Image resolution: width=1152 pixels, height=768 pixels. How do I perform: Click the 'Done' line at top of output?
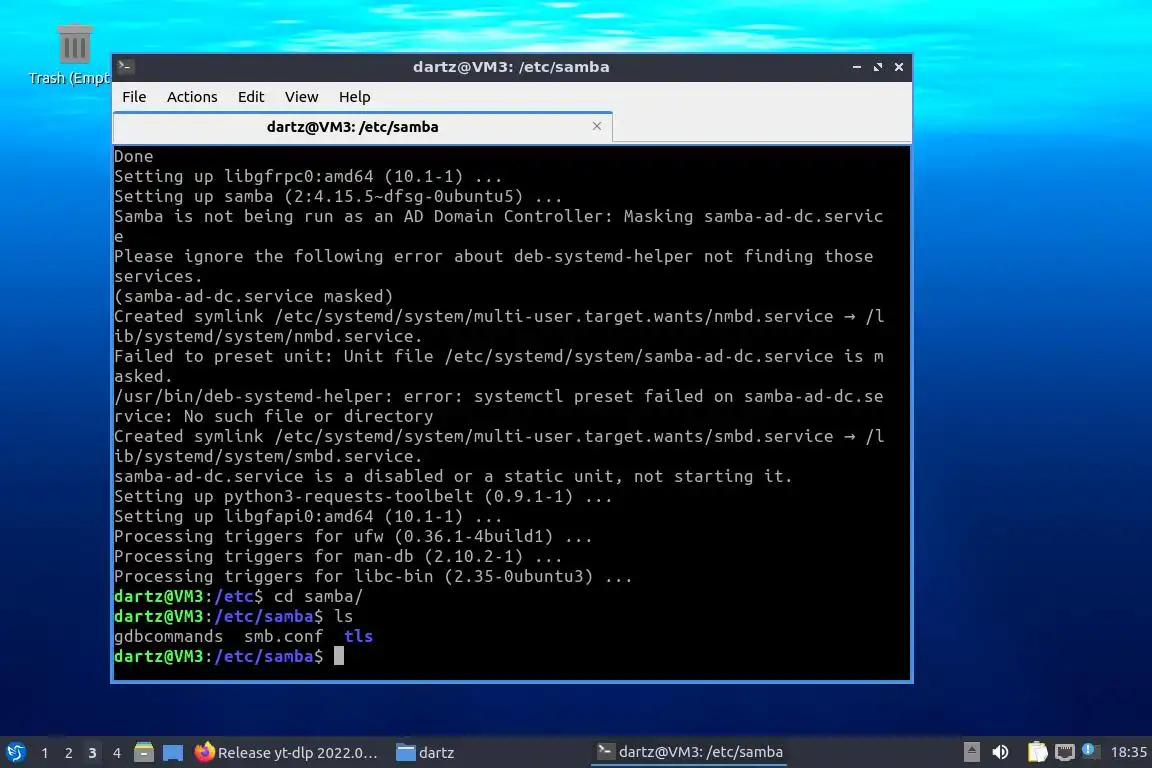click(x=134, y=157)
